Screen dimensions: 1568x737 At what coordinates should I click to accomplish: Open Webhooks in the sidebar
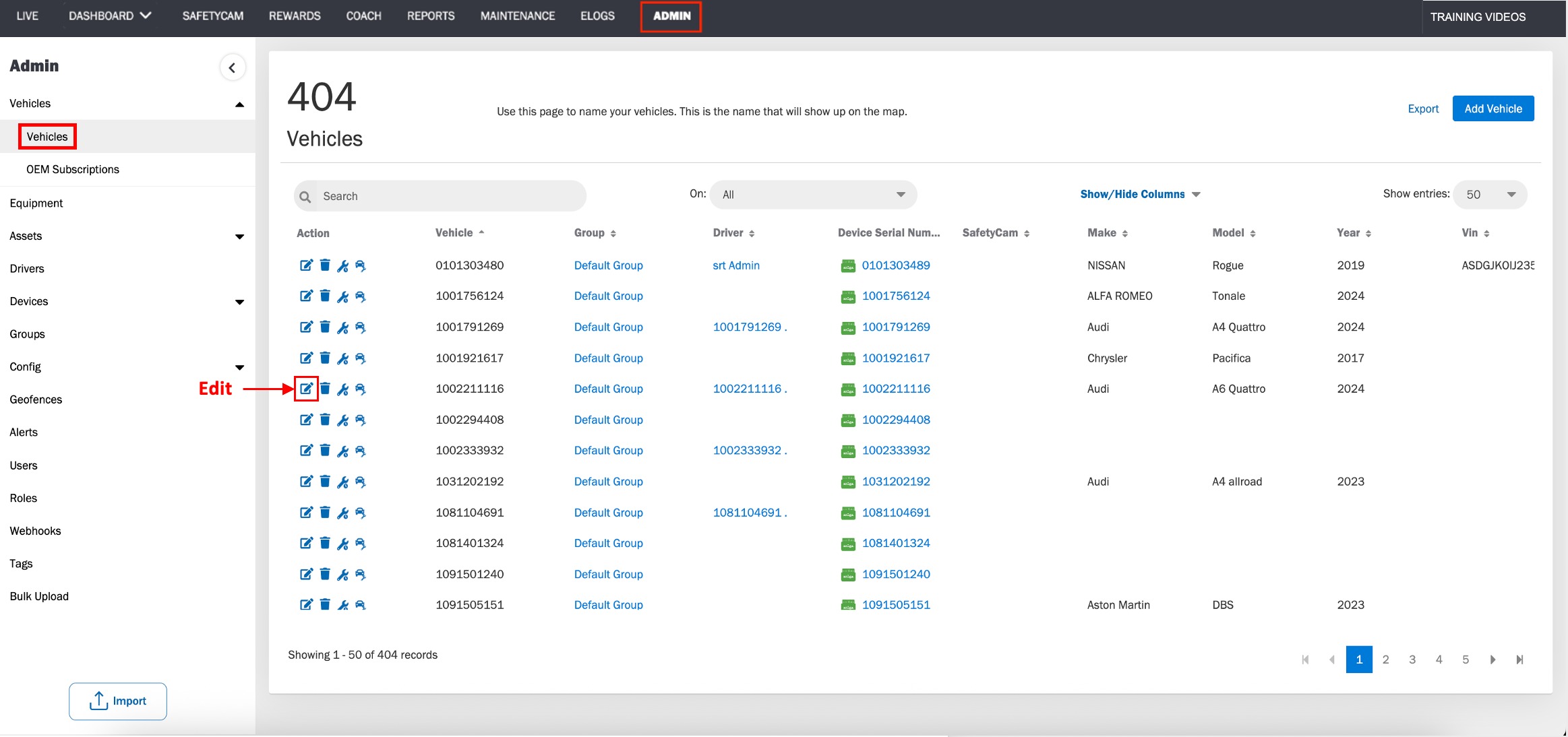point(35,531)
